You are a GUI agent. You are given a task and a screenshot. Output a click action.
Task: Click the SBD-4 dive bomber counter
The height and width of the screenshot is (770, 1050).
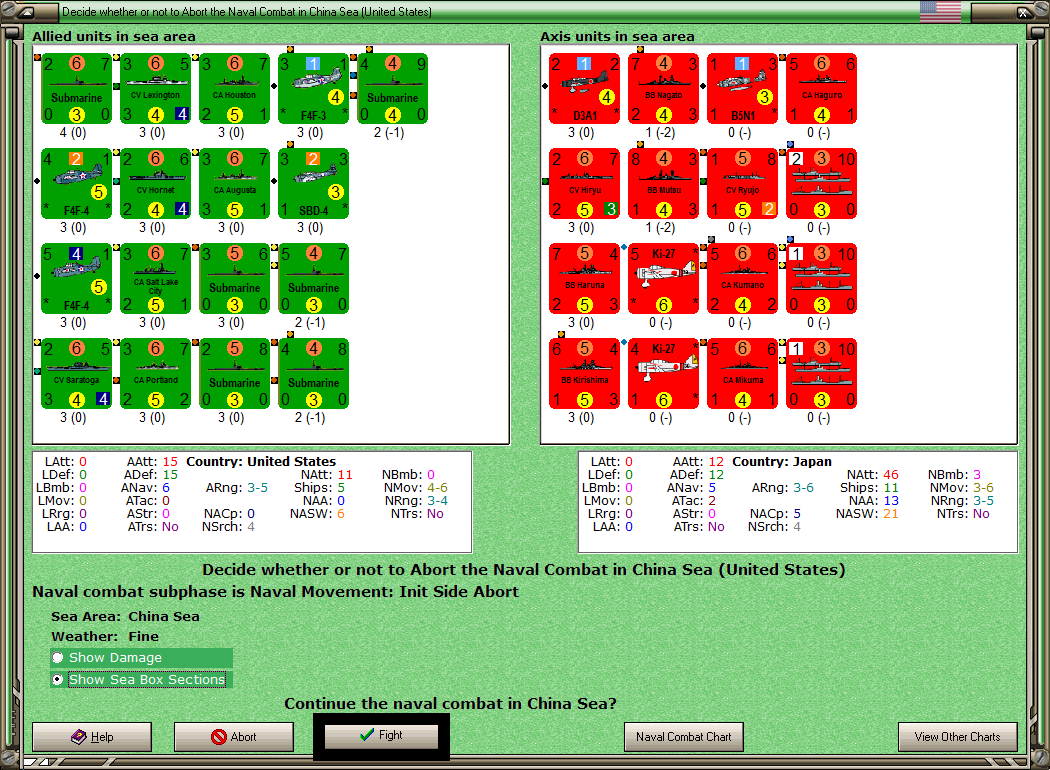point(313,183)
